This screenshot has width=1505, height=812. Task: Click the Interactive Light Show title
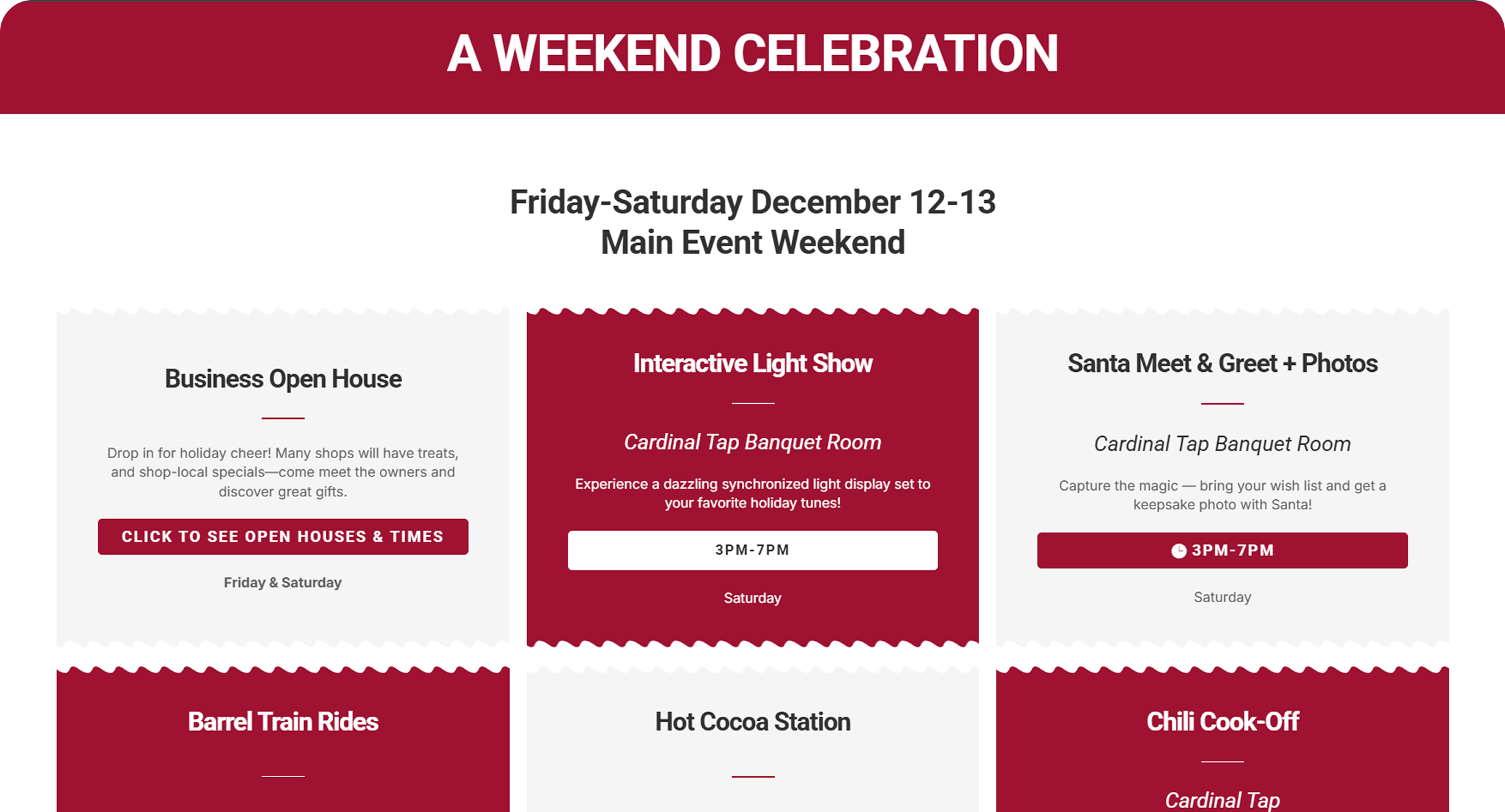coord(752,364)
